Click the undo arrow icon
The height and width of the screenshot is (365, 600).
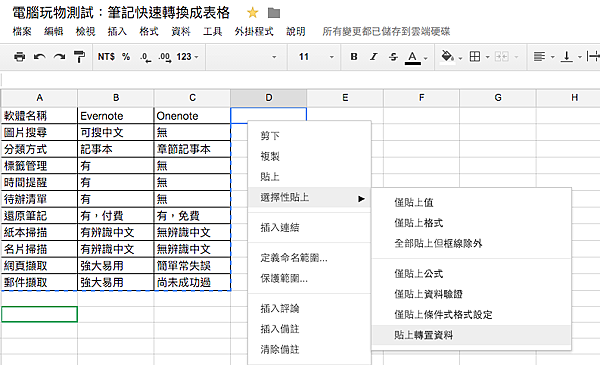coord(39,57)
